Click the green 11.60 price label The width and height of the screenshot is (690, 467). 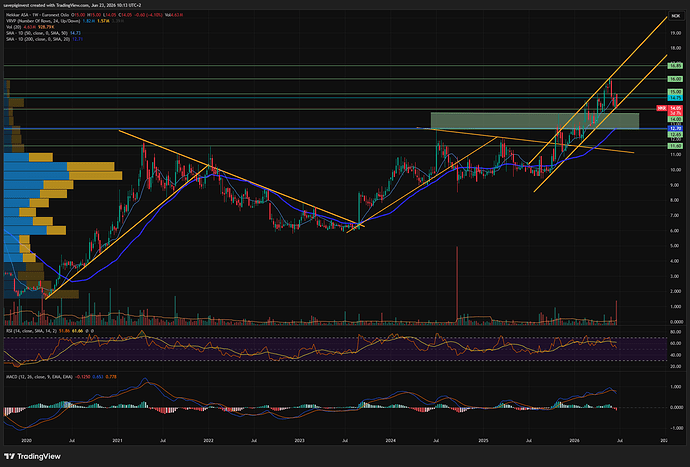click(x=675, y=145)
